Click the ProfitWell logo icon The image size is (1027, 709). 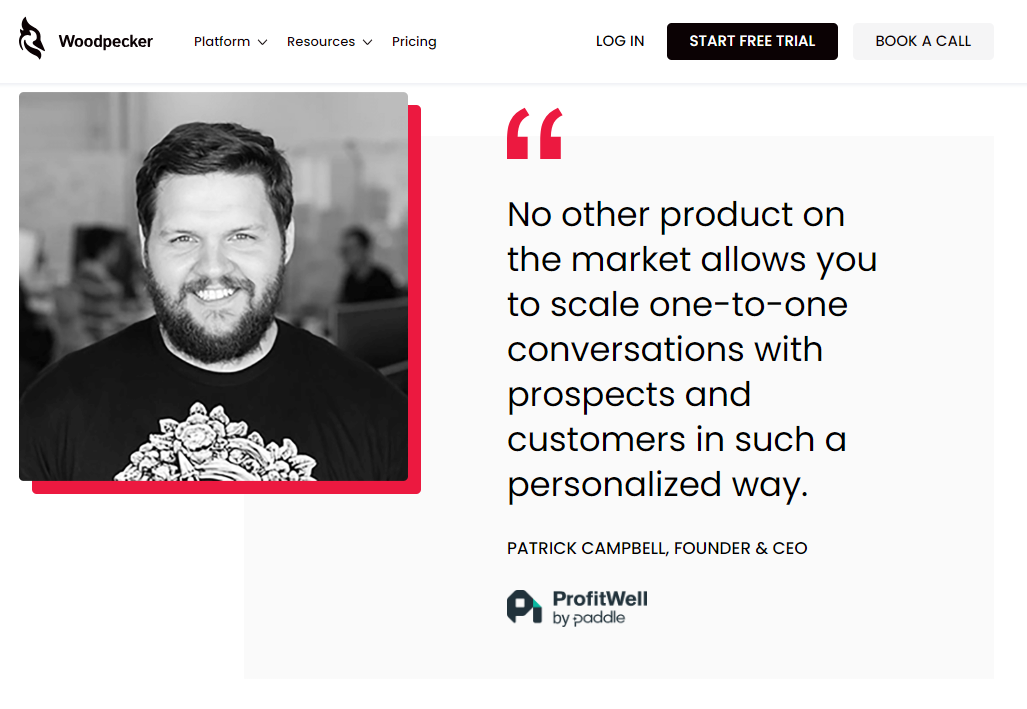[524, 607]
